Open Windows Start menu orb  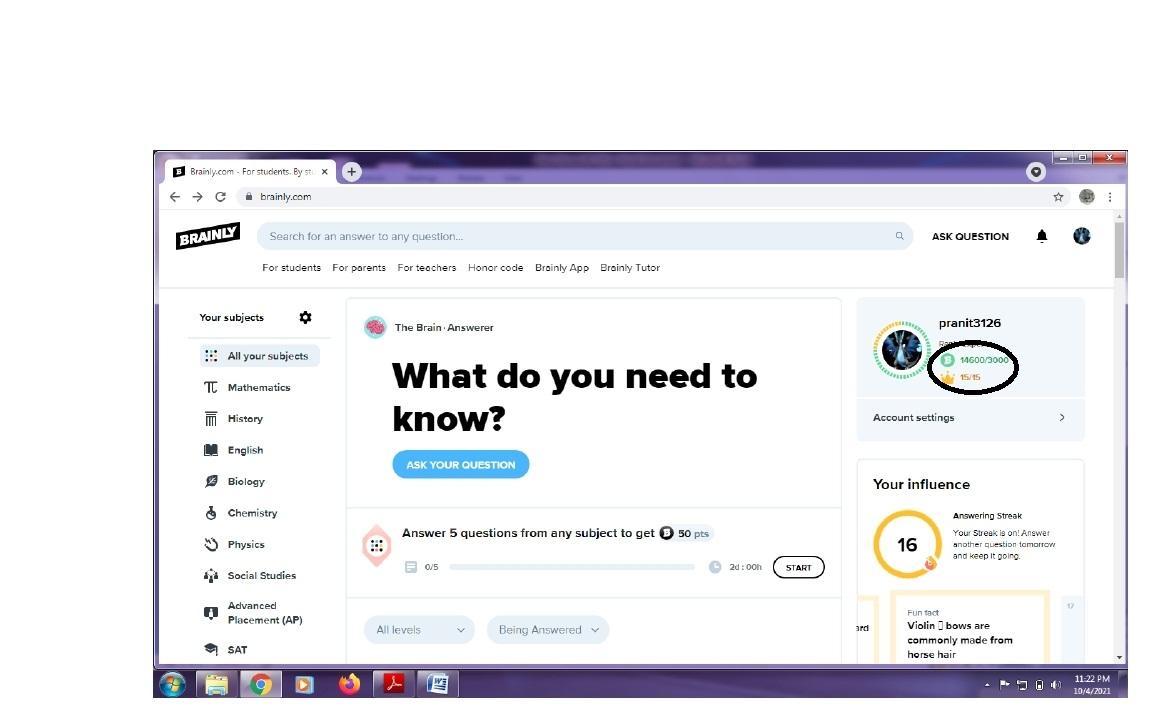click(173, 684)
